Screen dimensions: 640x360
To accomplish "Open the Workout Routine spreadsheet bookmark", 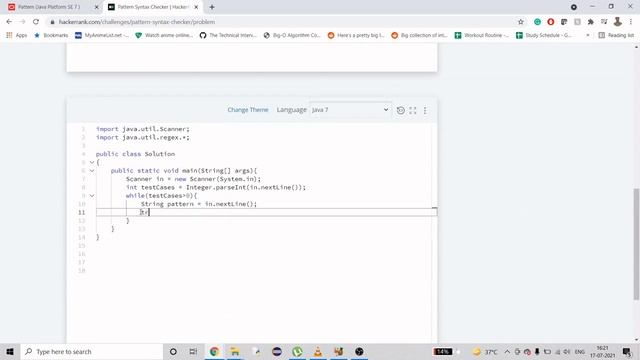I will (x=482, y=35).
